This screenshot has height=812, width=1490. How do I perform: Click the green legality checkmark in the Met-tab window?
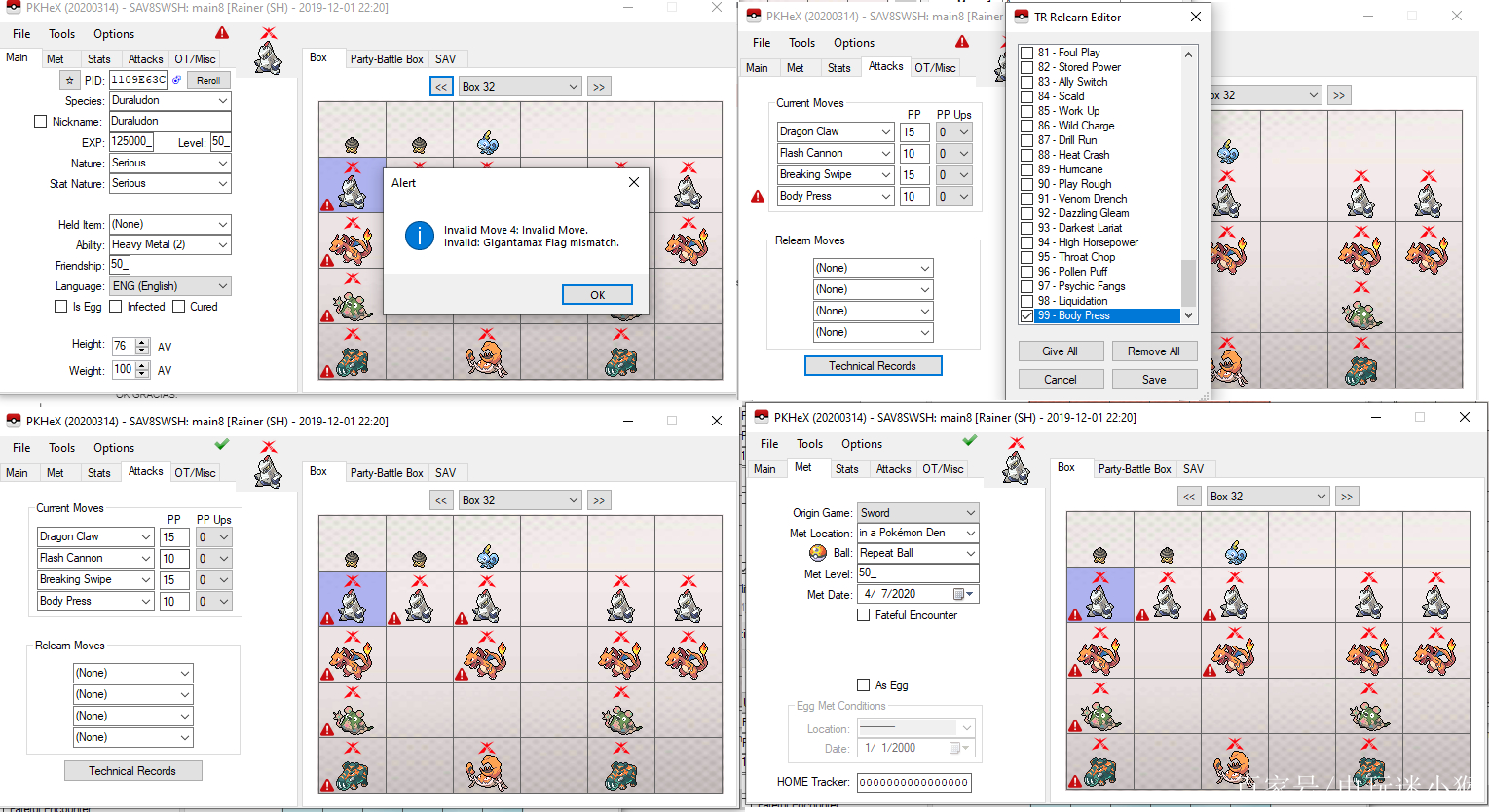pyautogui.click(x=970, y=440)
